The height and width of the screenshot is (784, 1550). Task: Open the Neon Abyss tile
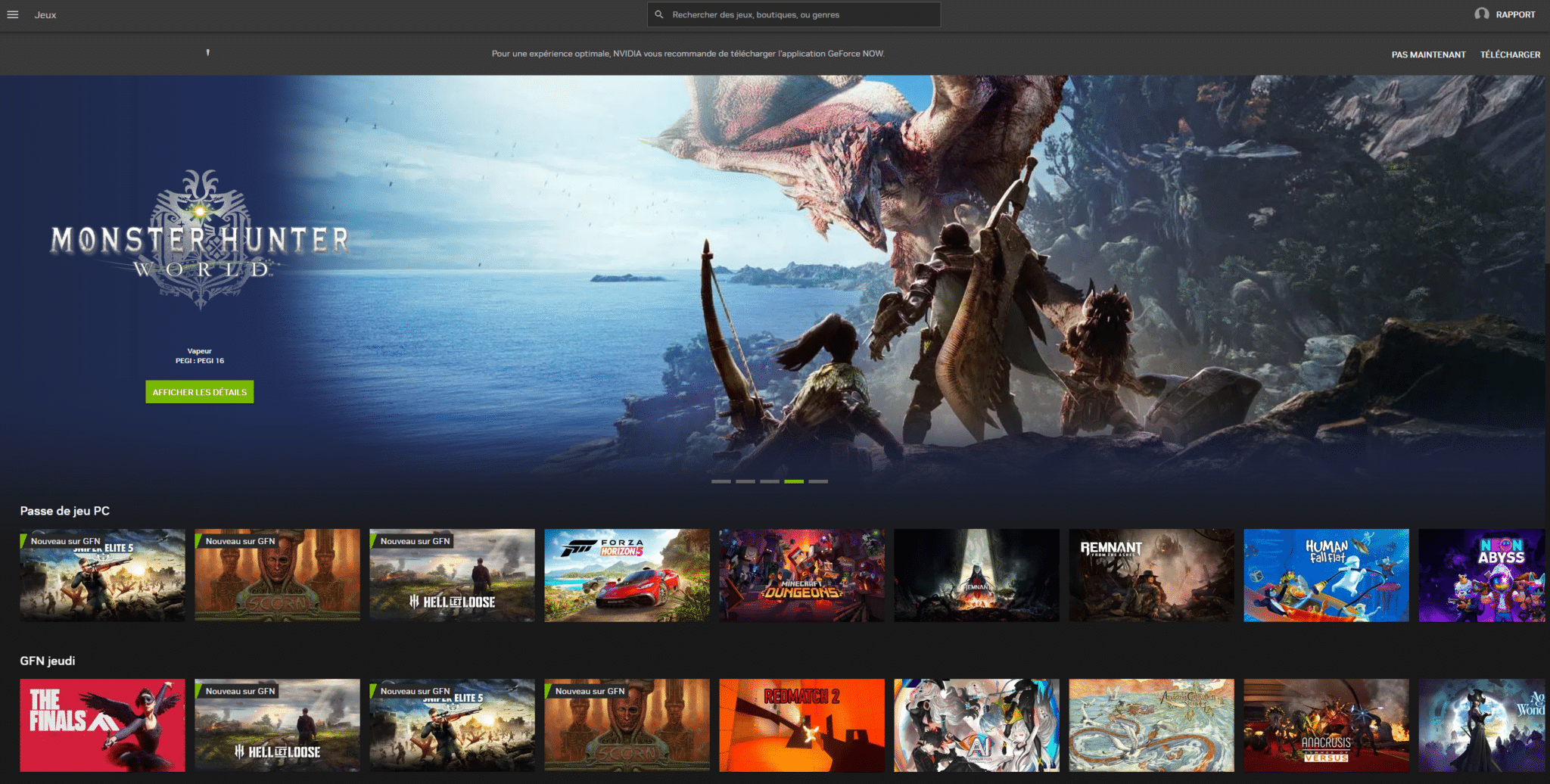1482,575
